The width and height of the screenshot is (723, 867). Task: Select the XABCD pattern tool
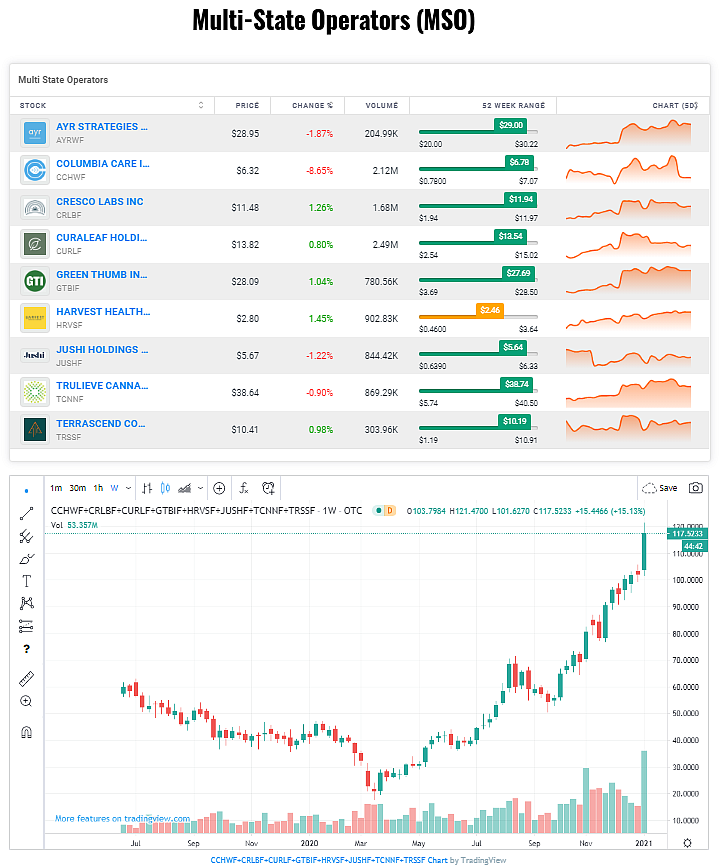(26, 603)
